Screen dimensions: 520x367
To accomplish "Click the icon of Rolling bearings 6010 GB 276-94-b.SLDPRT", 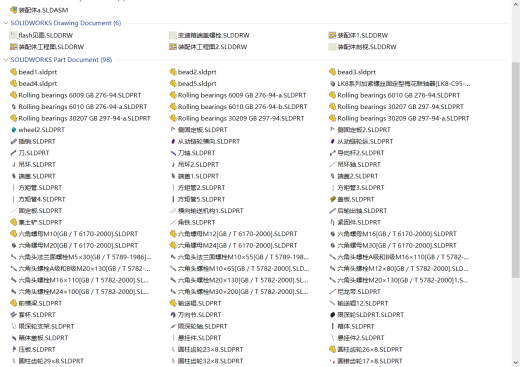I will (173, 107).
